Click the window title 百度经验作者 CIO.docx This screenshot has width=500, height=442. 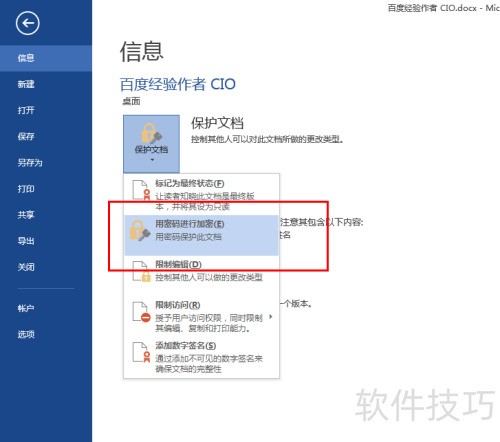click(432, 8)
